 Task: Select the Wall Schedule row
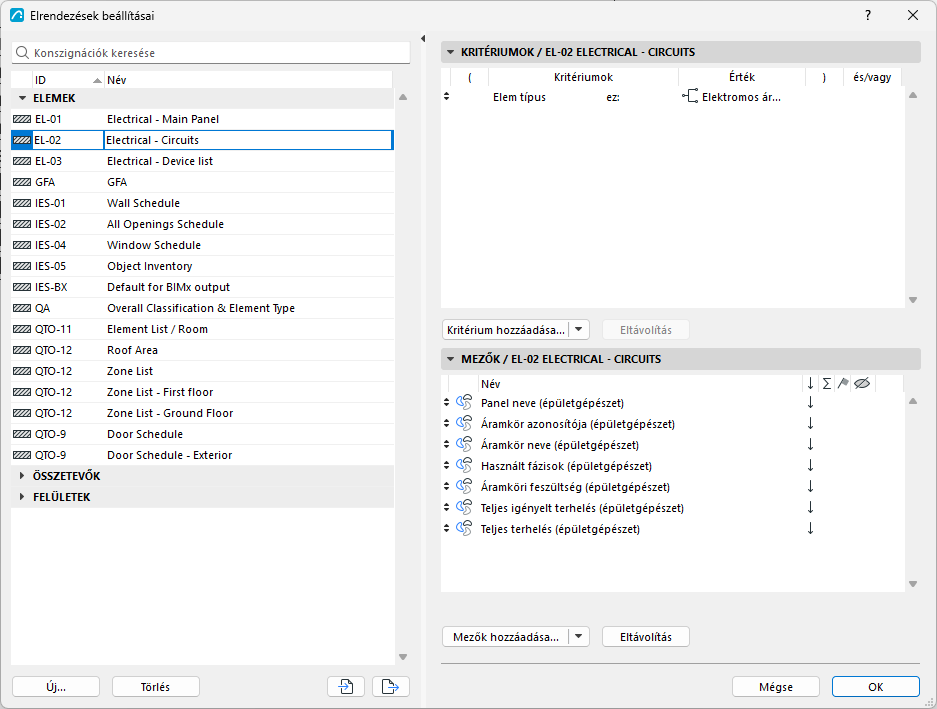point(202,203)
